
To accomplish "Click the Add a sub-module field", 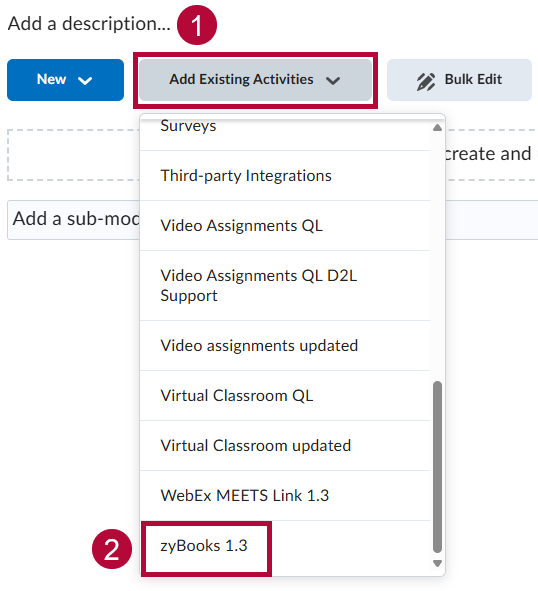I will click(x=272, y=220).
